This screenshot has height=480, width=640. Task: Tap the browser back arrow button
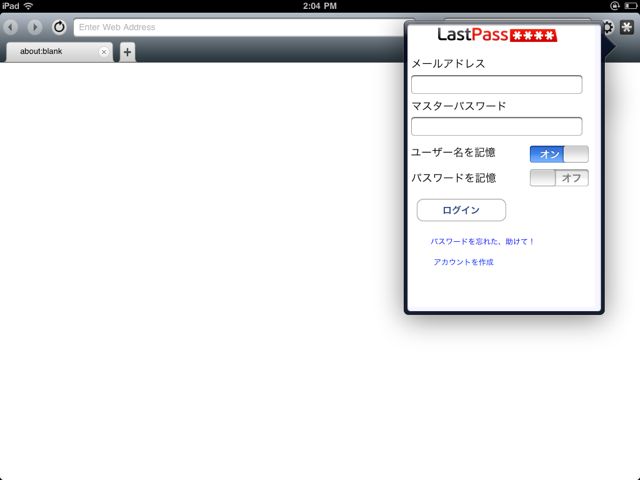click(11, 27)
